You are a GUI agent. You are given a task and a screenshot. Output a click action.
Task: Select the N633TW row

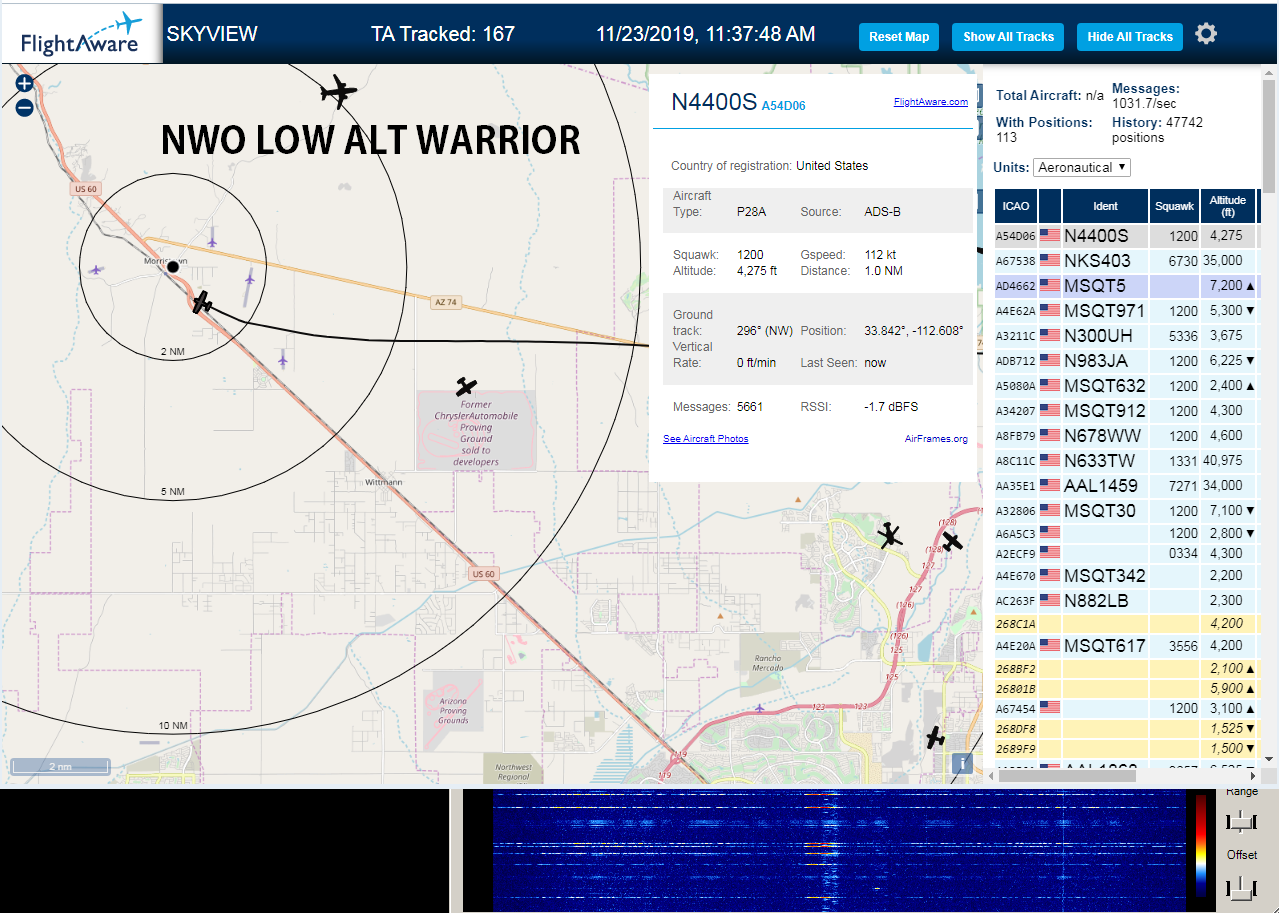[x=1126, y=460]
